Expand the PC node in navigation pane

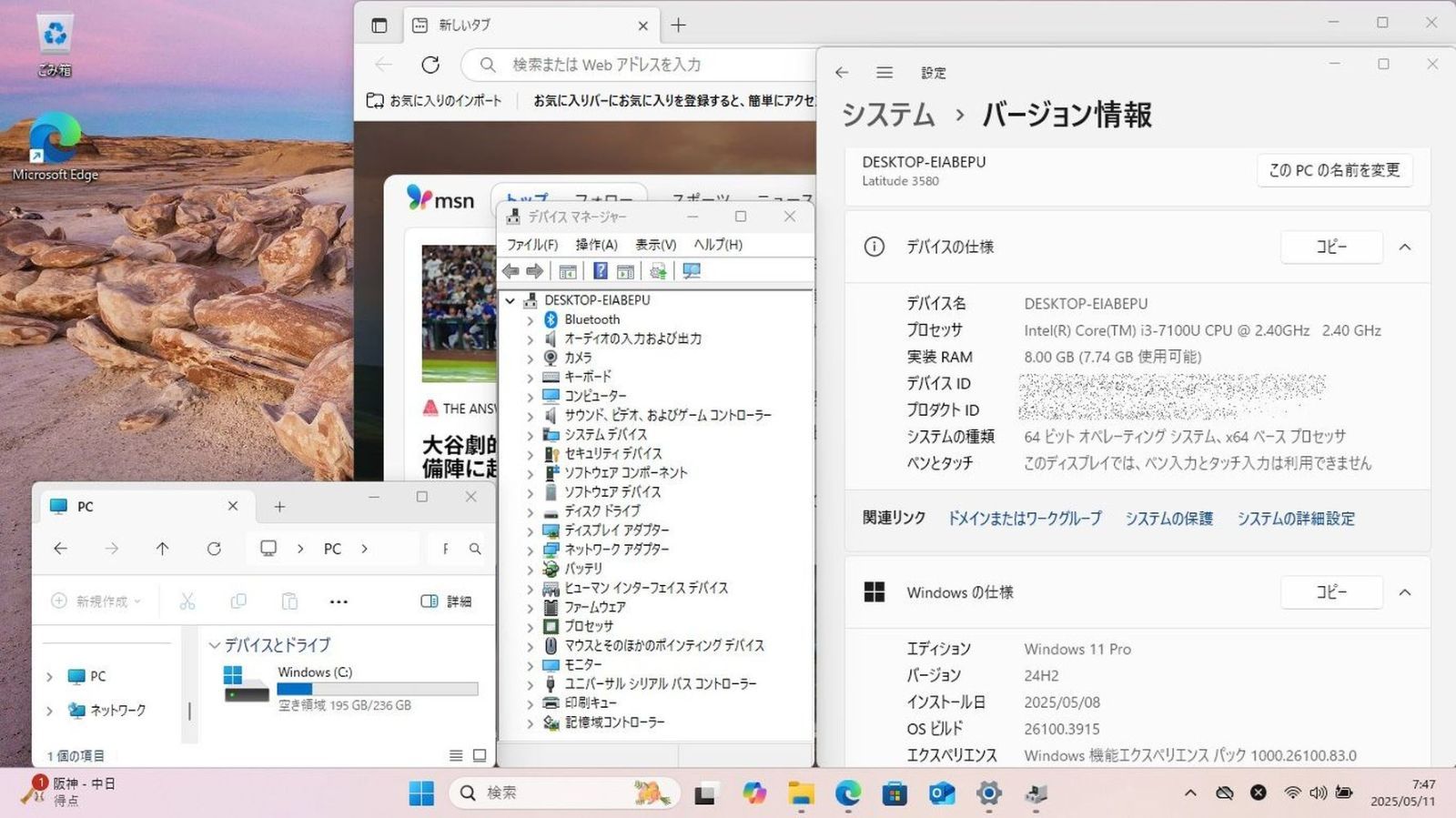[x=49, y=677]
